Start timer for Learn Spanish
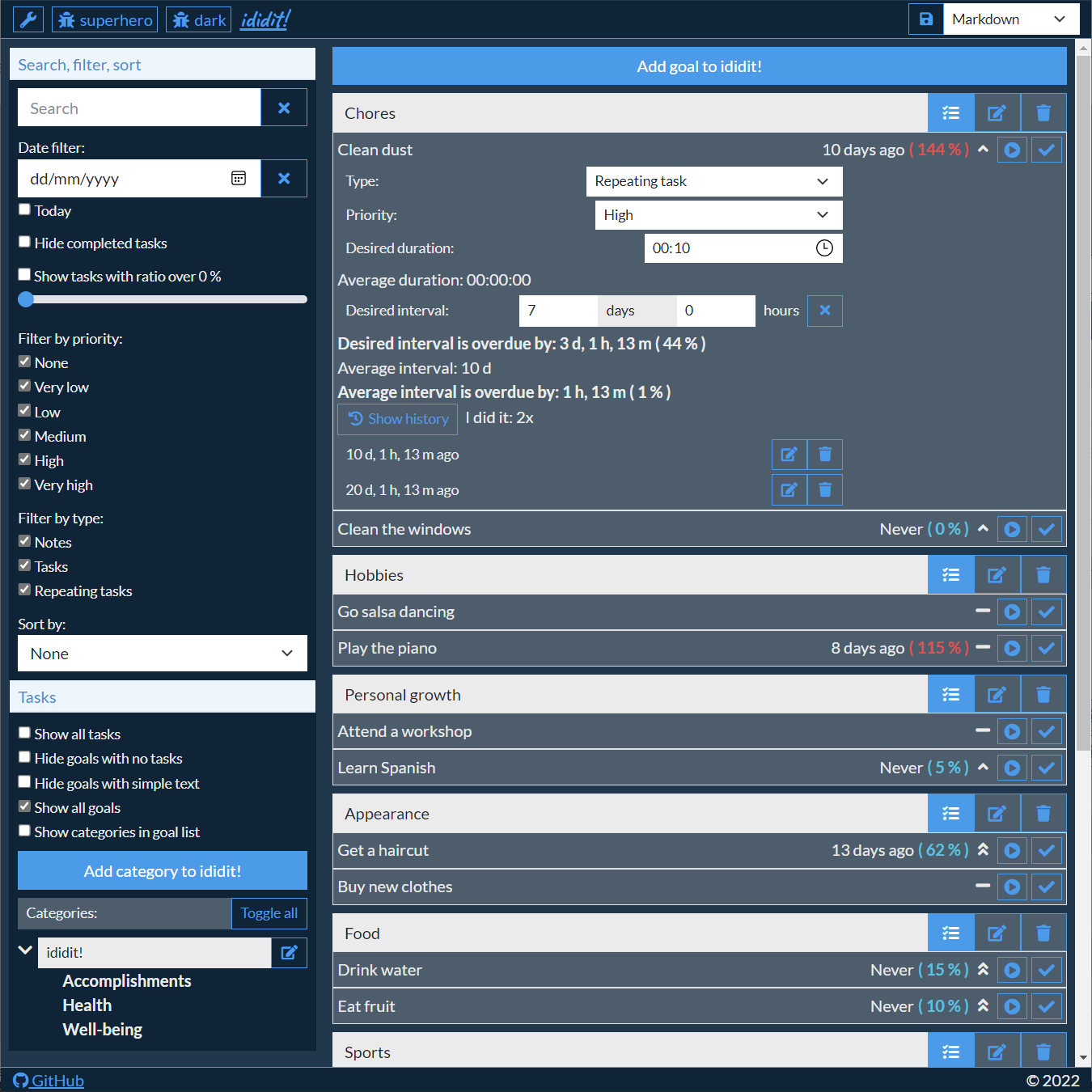The height and width of the screenshot is (1092, 1092). (1012, 768)
